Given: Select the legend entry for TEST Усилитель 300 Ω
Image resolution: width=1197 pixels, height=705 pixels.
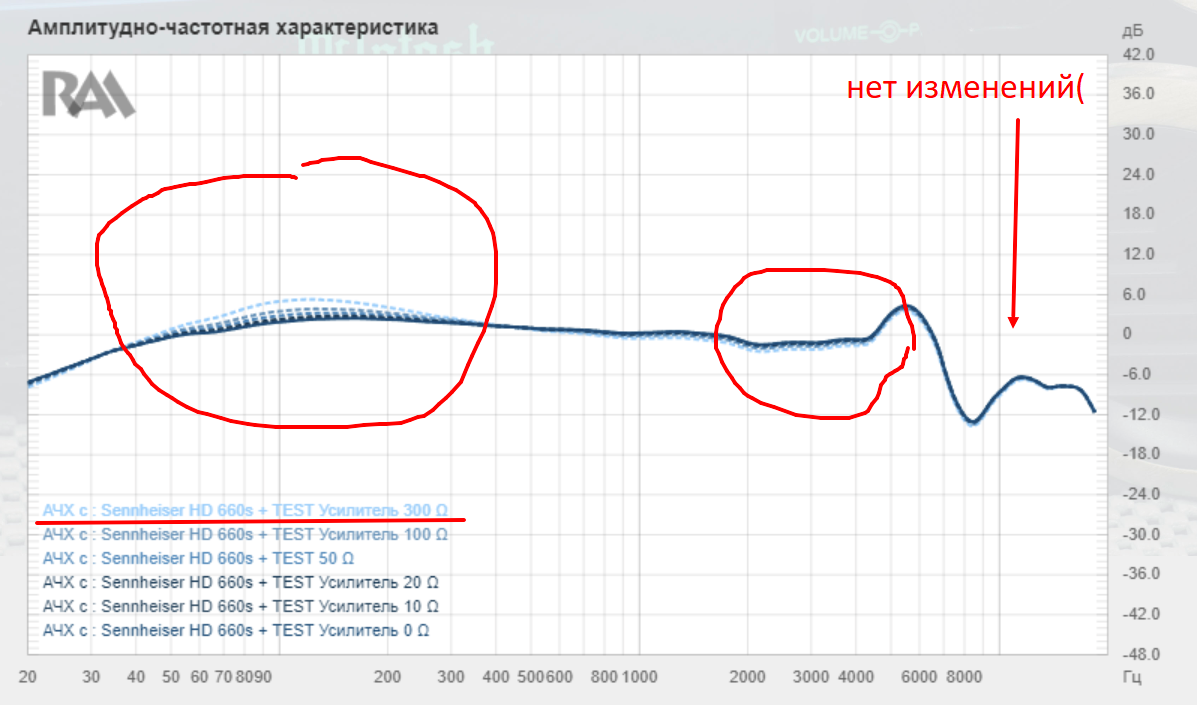Looking at the screenshot, I should (245, 510).
